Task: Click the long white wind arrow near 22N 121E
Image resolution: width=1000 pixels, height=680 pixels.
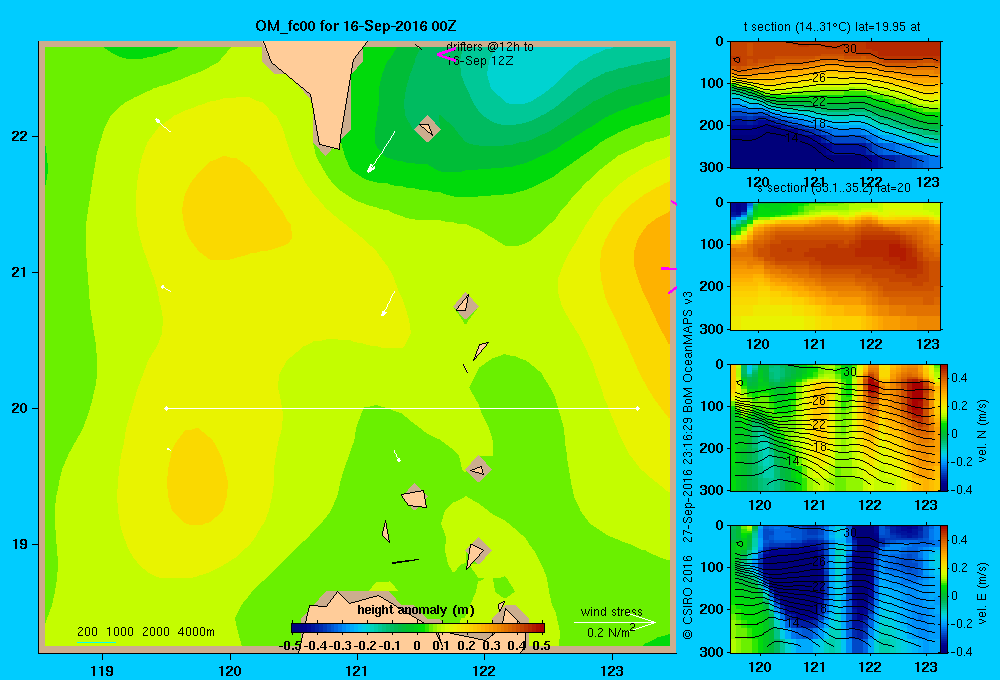Action: [x=381, y=152]
